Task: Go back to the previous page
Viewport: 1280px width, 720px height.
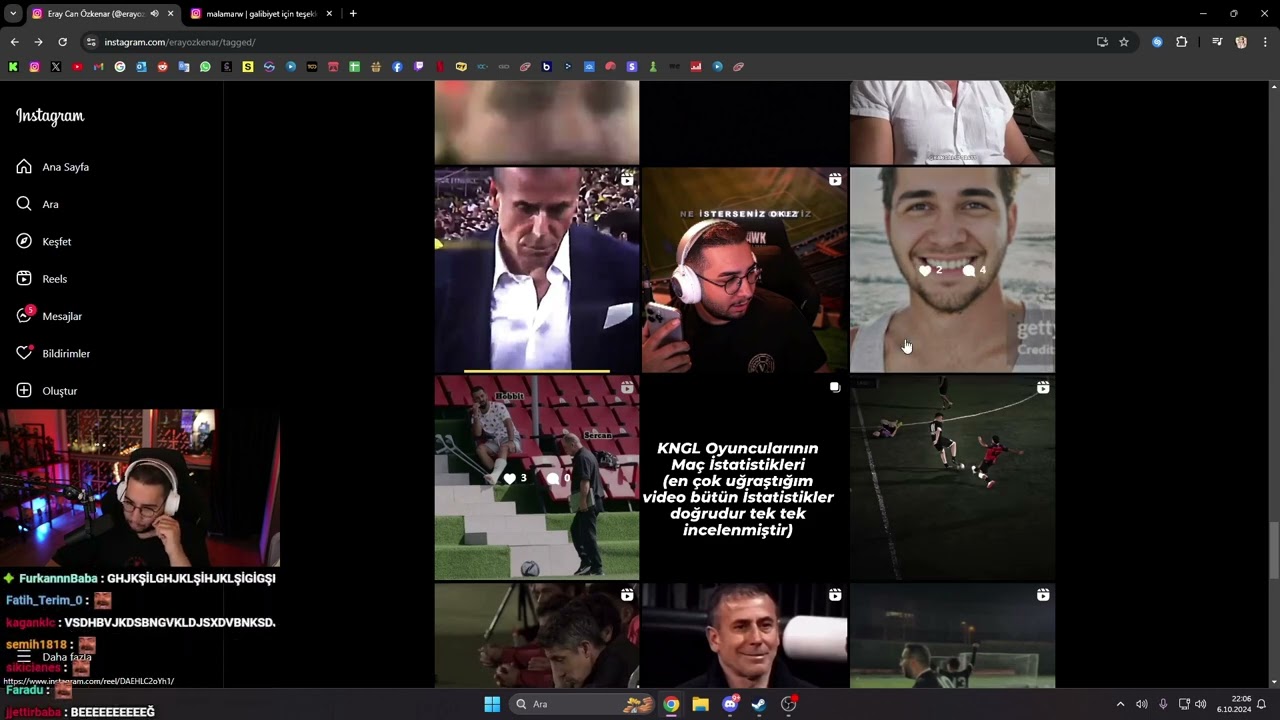Action: [14, 42]
